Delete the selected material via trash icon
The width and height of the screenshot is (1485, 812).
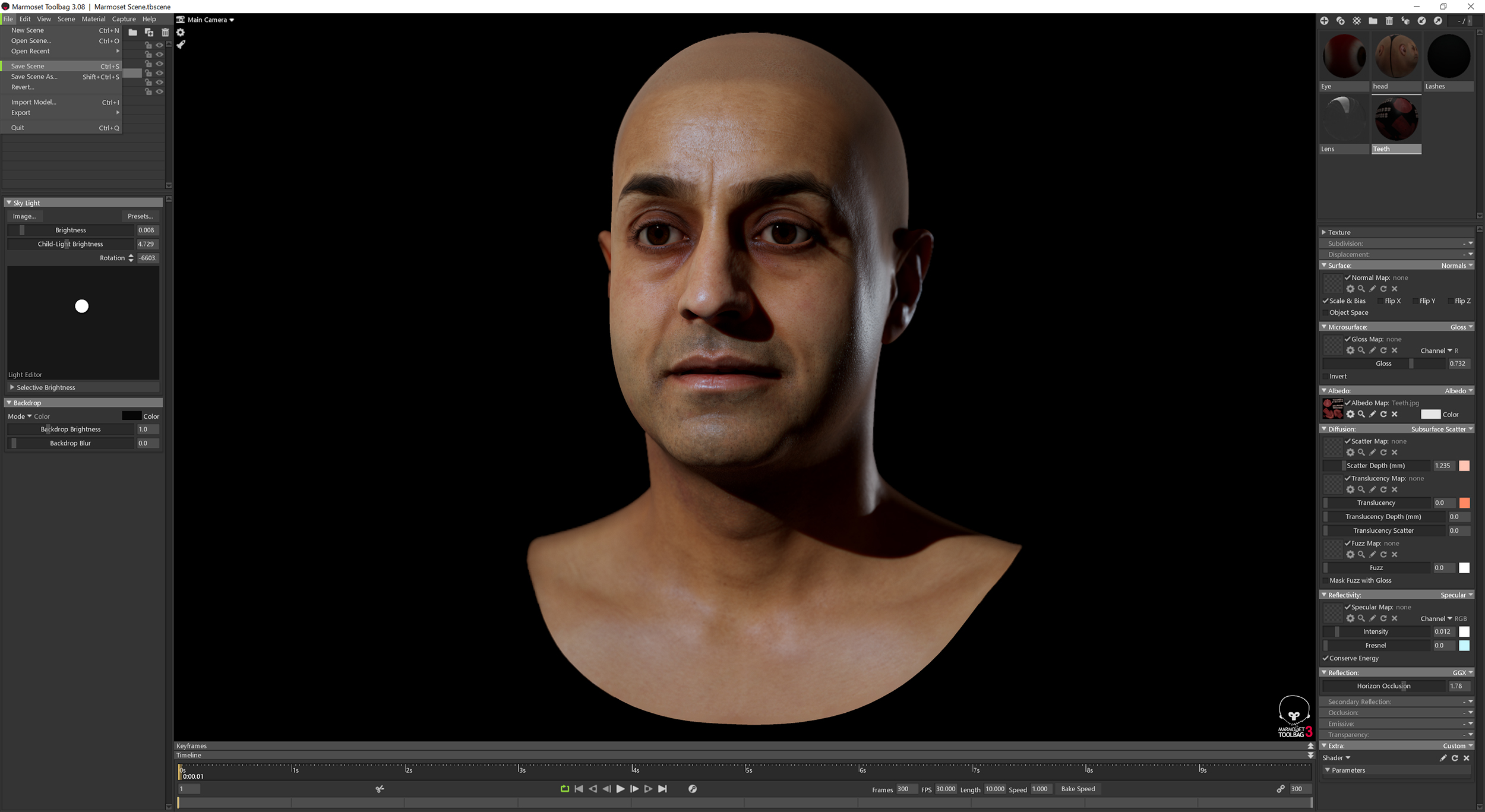(1389, 21)
